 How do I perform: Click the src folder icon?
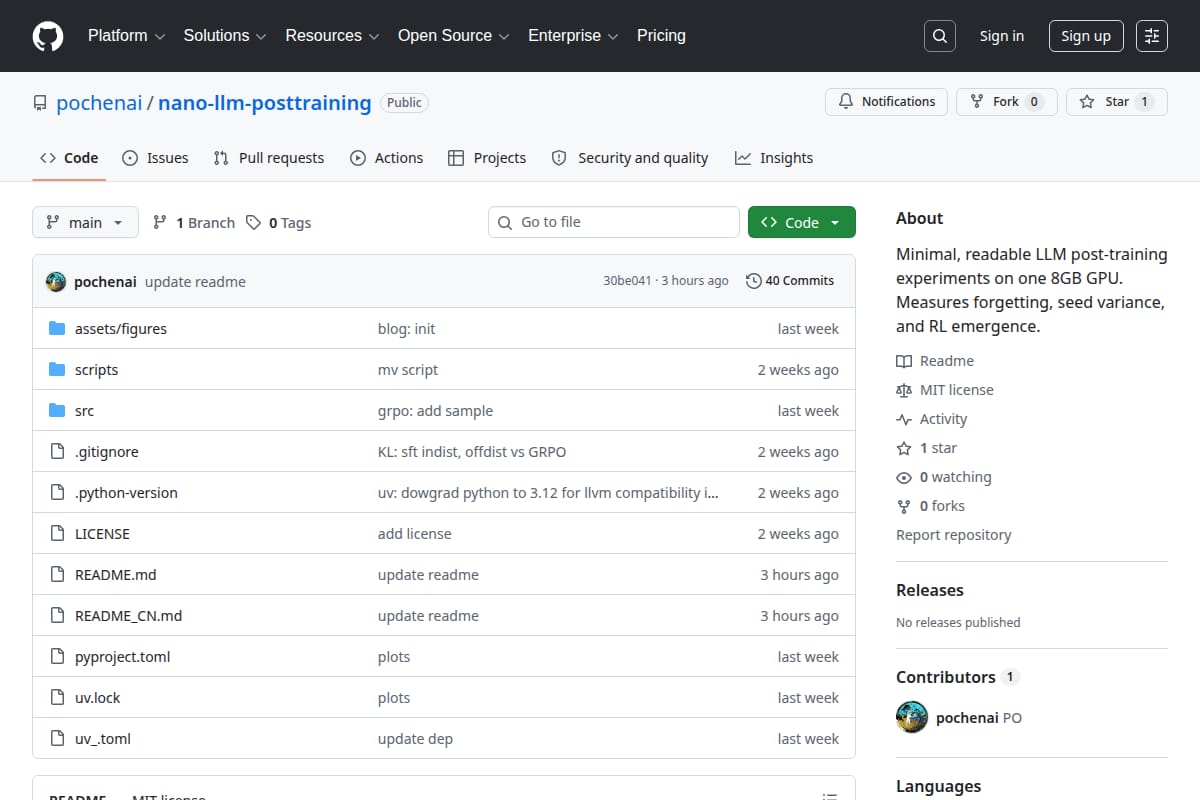coord(57,411)
